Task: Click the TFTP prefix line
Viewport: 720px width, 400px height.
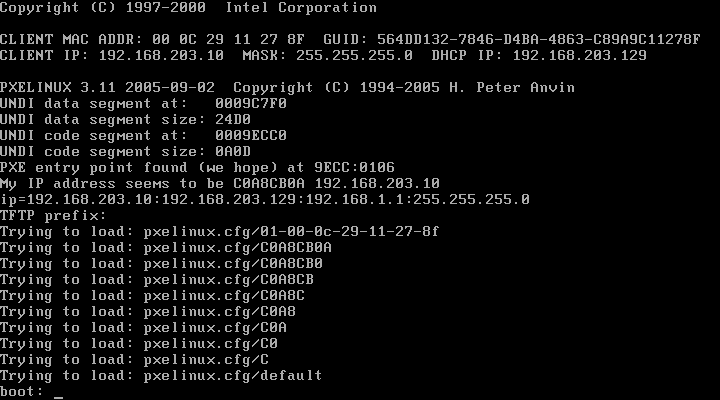Action: (x=53, y=215)
